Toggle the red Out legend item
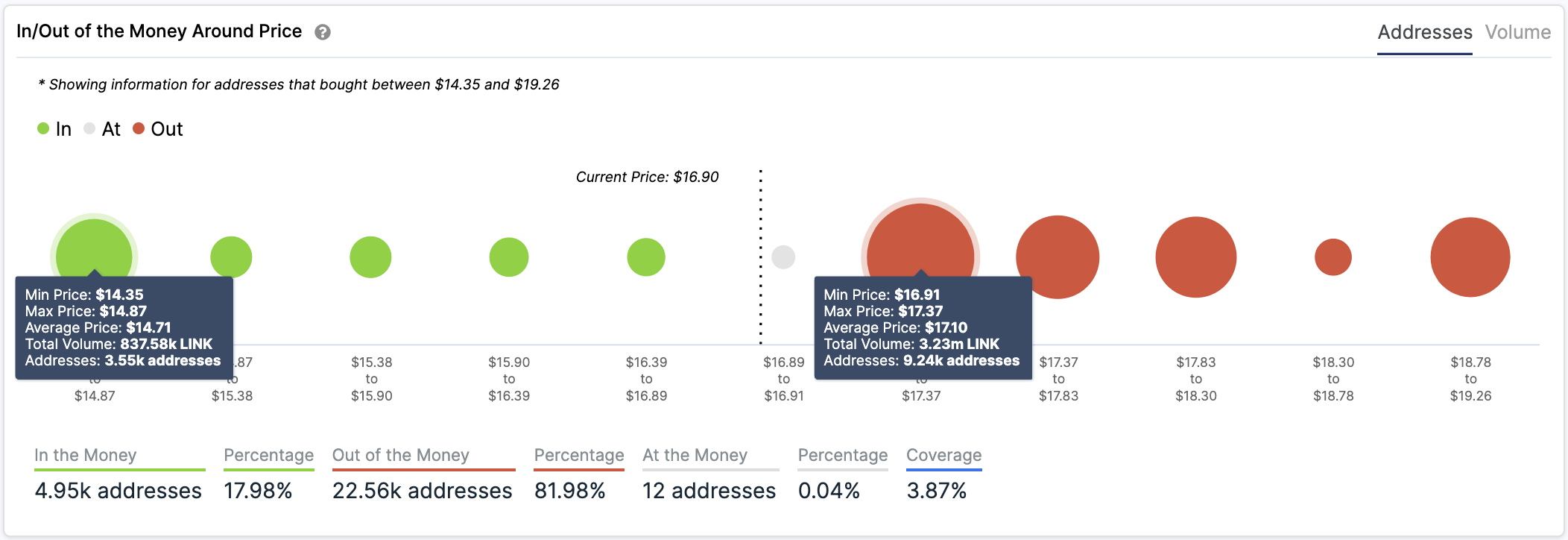 158,129
